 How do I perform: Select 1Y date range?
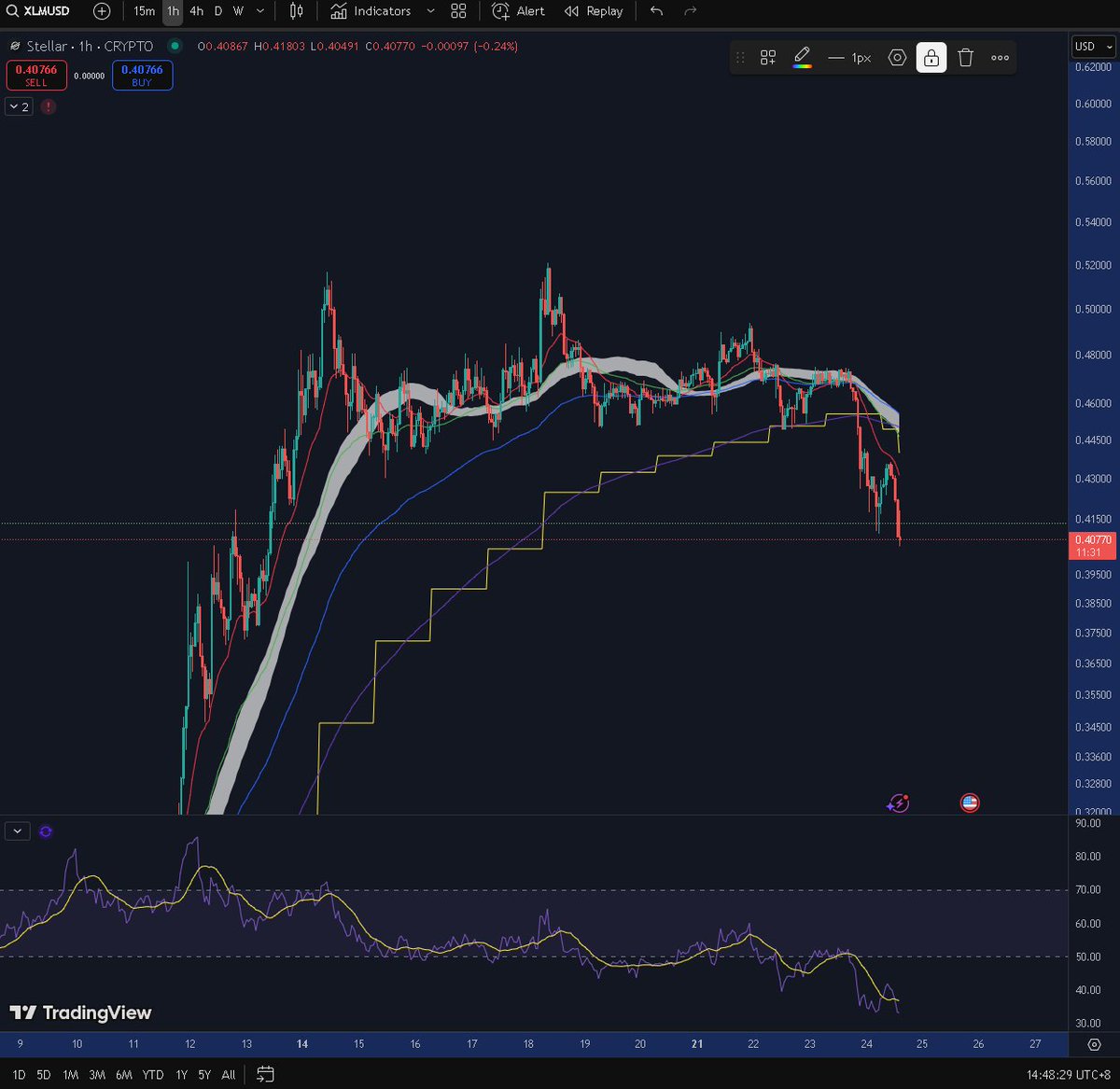(181, 1074)
